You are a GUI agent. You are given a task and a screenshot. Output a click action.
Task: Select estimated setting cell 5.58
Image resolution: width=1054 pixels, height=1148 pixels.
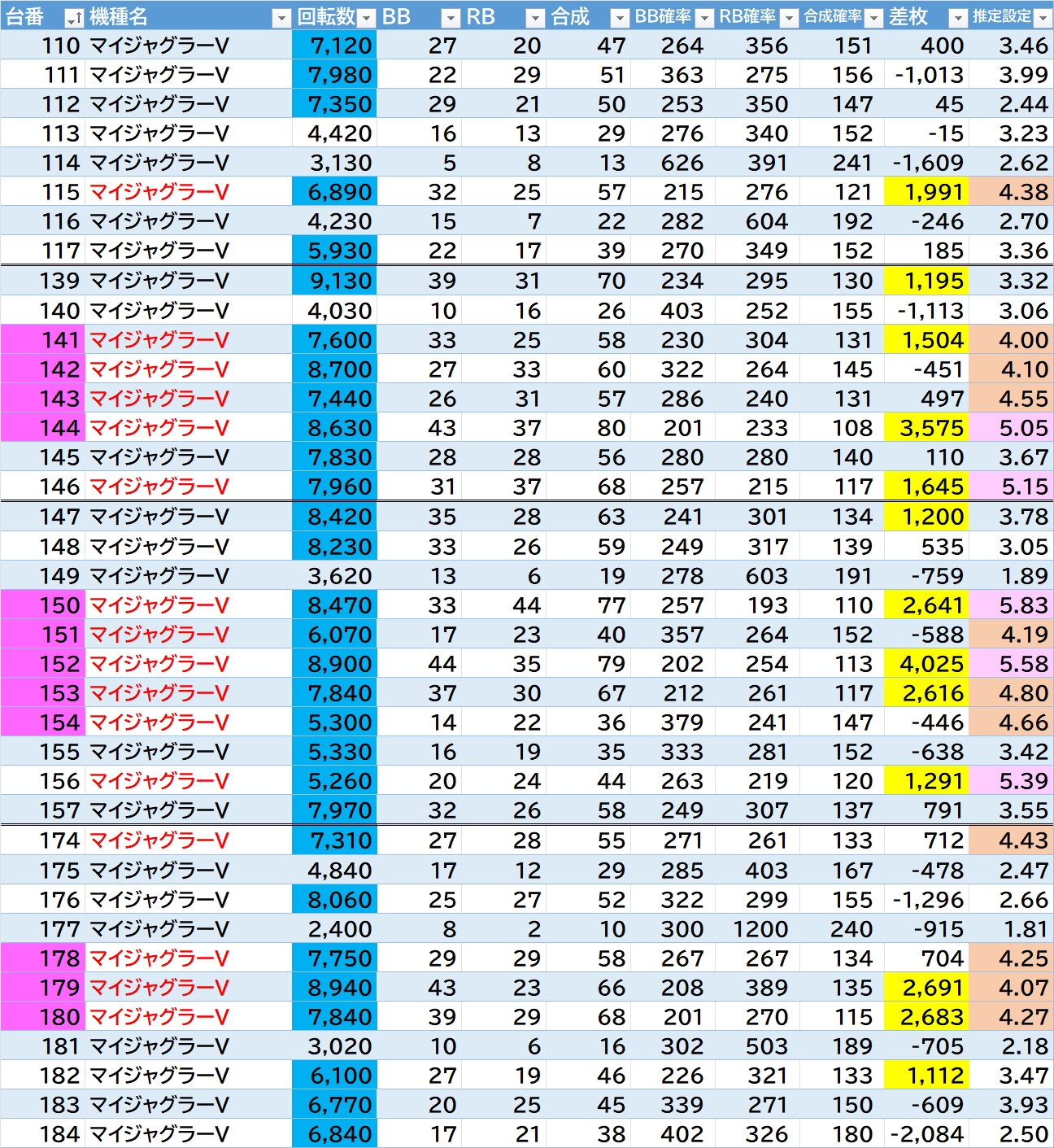pos(1011,664)
